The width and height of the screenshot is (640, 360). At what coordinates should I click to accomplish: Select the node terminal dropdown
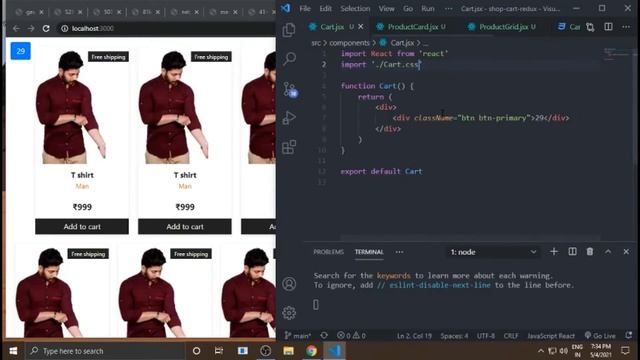pyautogui.click(x=493, y=252)
